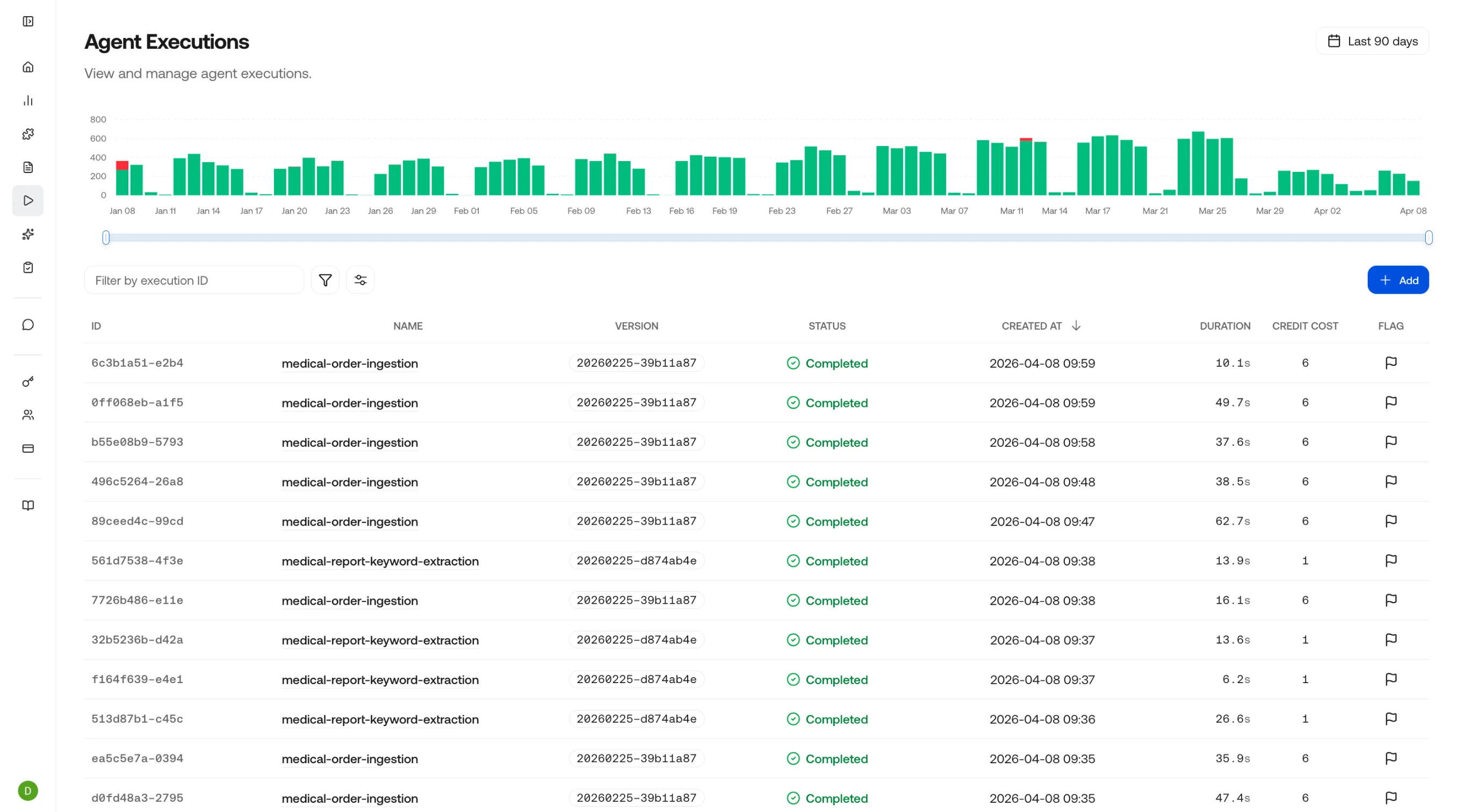Click Completed status in row b55e08b9-5793
This screenshot has height=812, width=1457.
pyautogui.click(x=827, y=443)
